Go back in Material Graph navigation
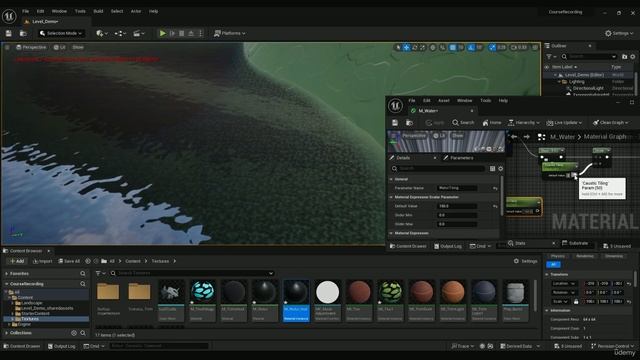Viewport: 640px width, 360px height. pyautogui.click(x=514, y=137)
